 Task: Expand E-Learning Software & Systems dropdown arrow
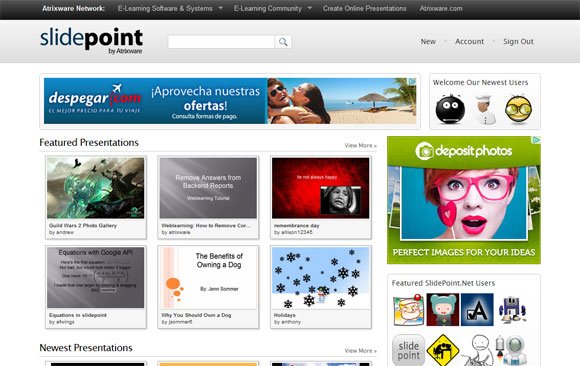220,8
